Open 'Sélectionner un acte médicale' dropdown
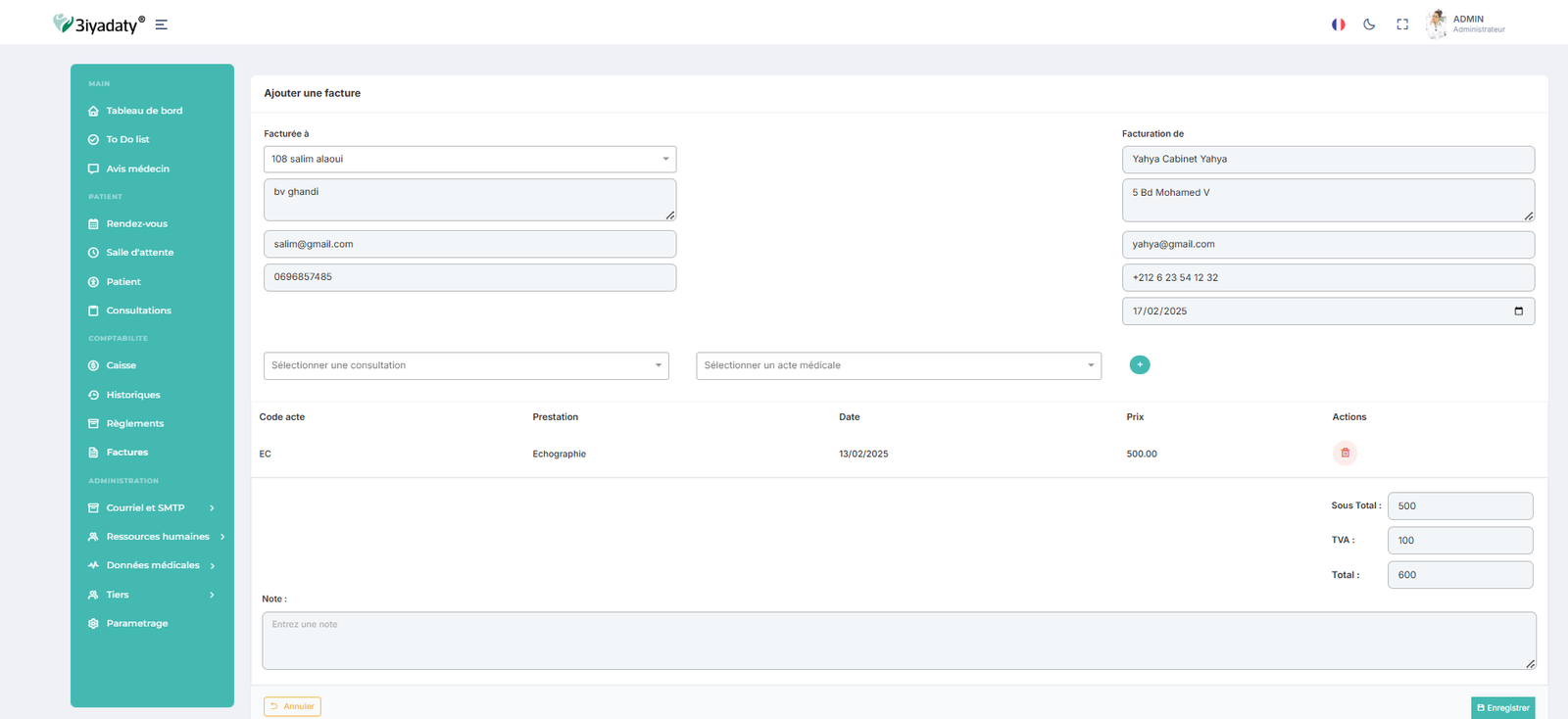 point(898,365)
